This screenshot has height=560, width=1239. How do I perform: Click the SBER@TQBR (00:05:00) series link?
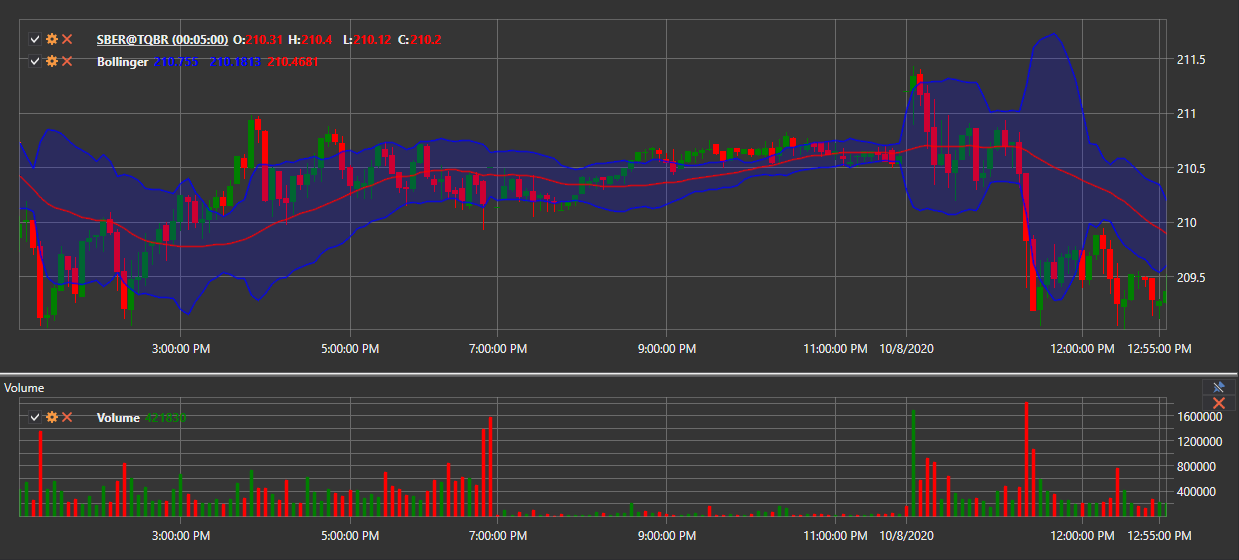click(x=162, y=40)
